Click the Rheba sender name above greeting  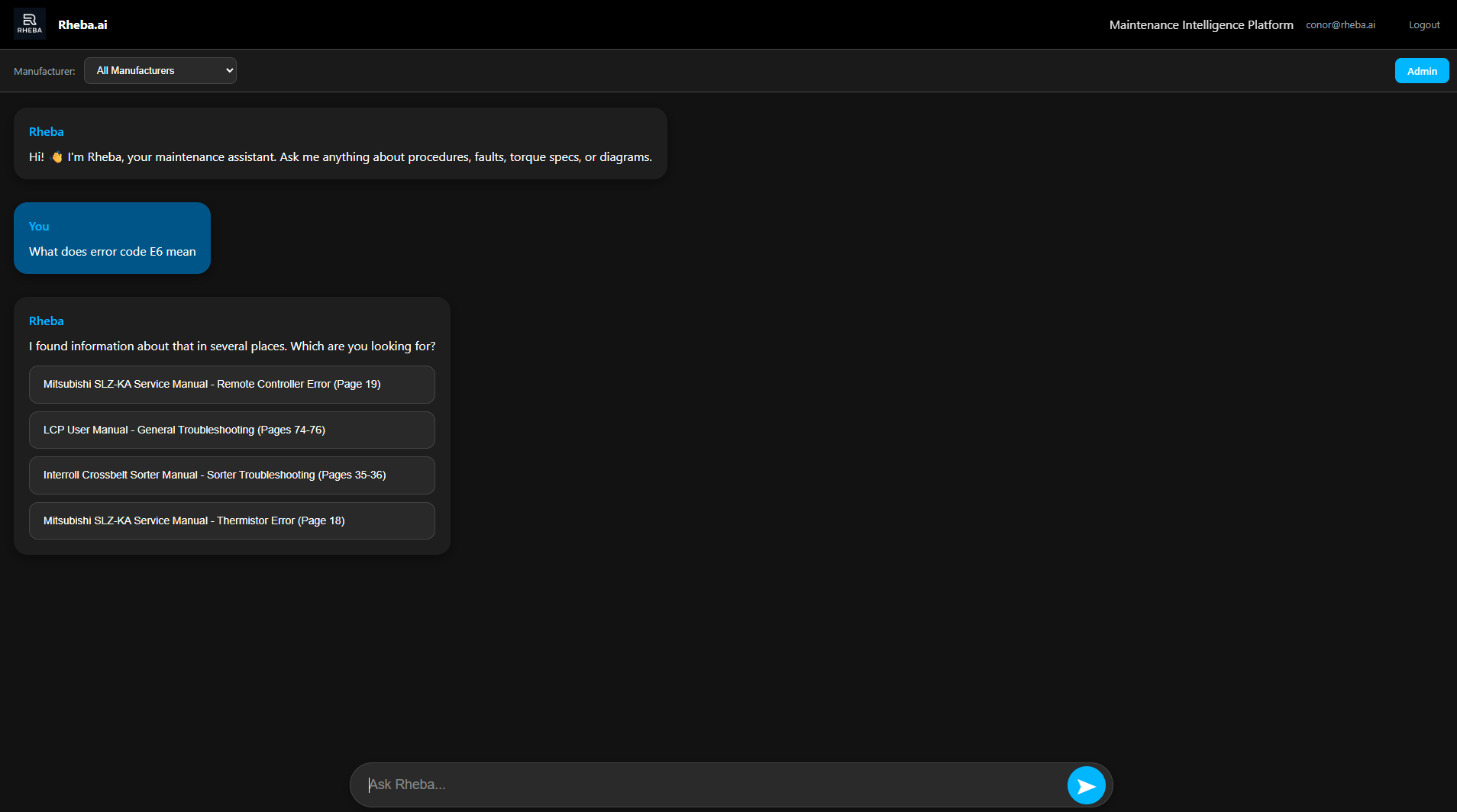coord(47,132)
